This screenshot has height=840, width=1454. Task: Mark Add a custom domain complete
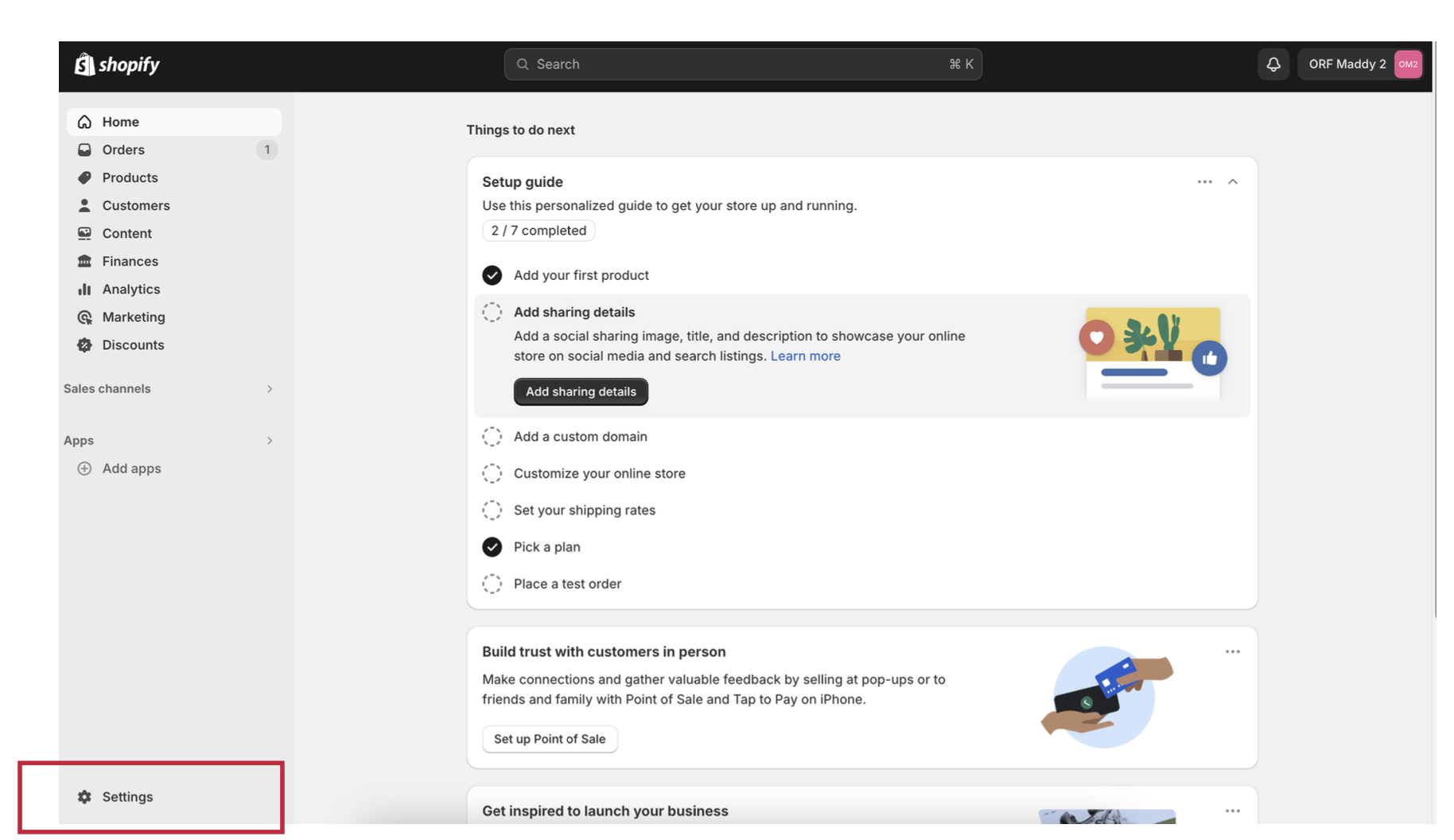coord(492,437)
